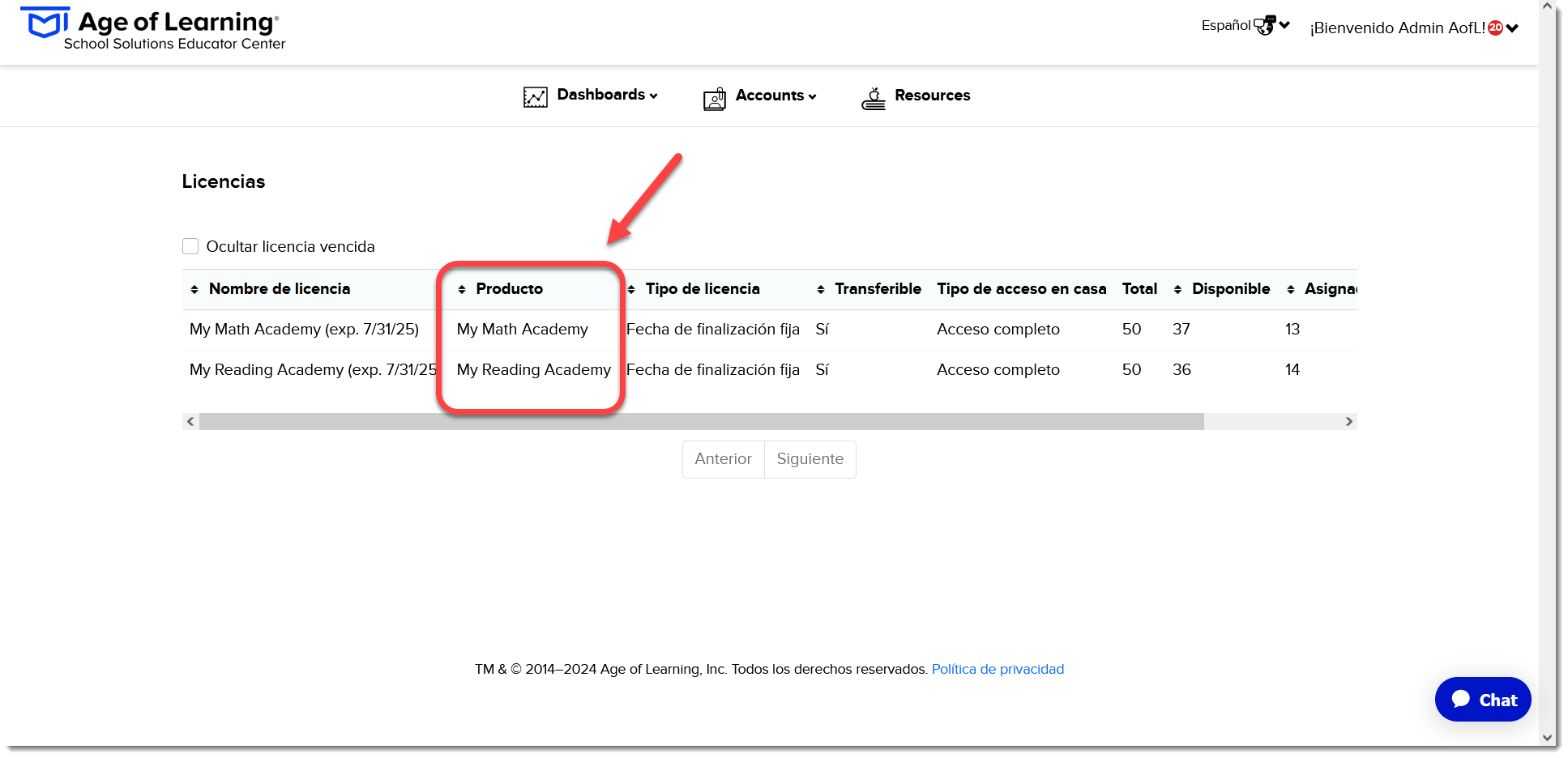Click the red 20 notification badge

1496,28
